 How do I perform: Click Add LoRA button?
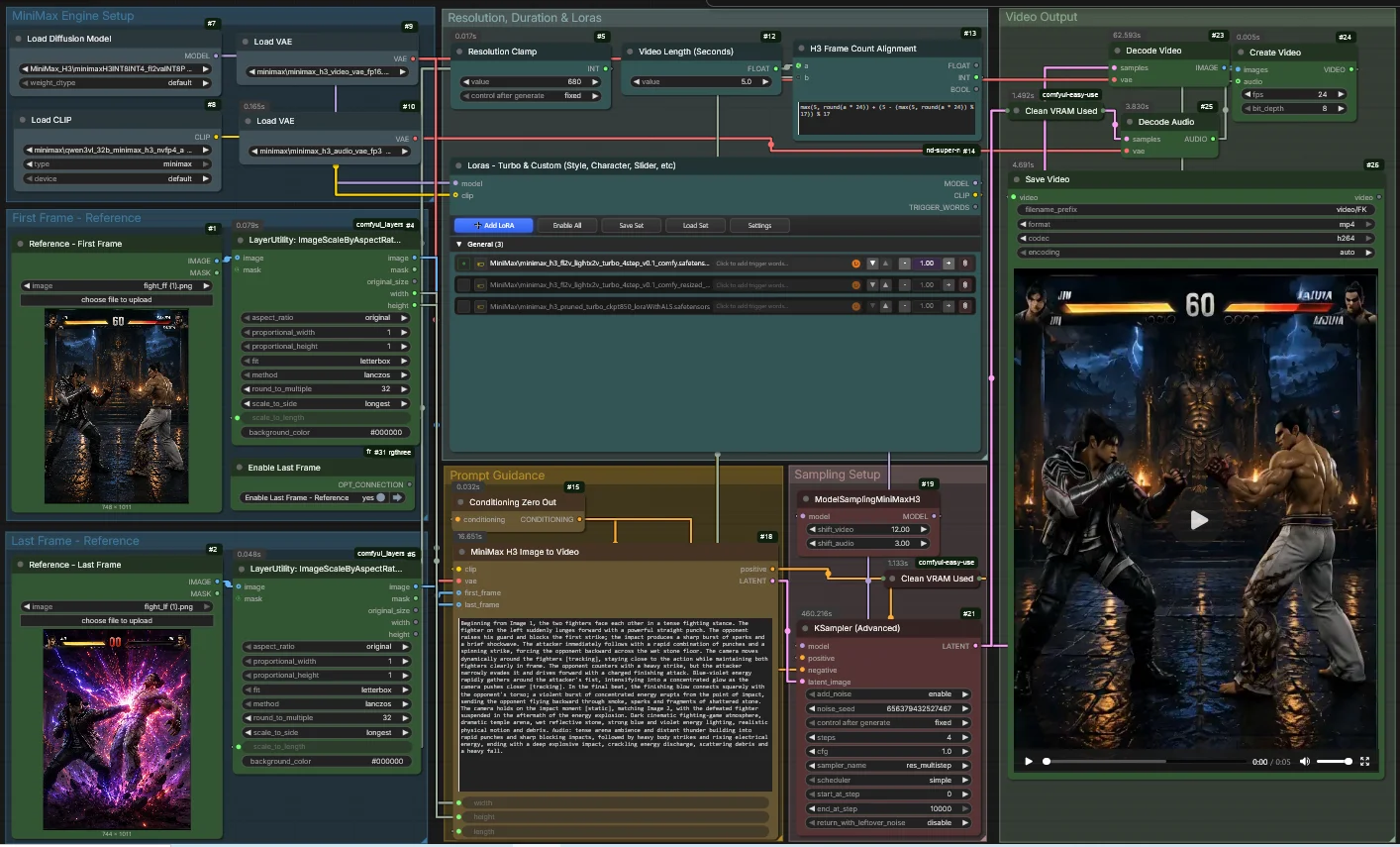click(x=493, y=226)
